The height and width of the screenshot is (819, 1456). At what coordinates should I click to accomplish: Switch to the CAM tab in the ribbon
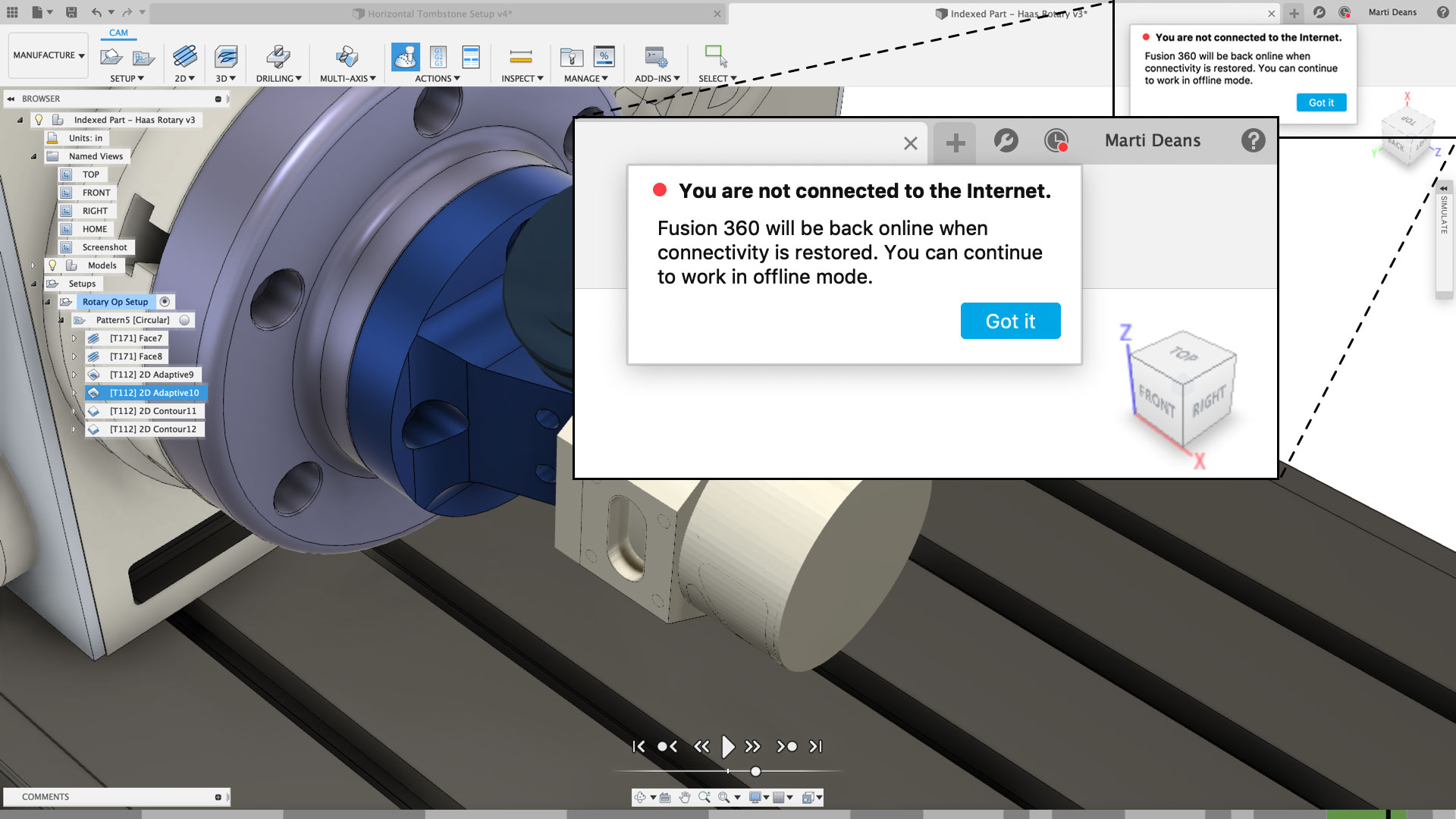click(x=119, y=33)
